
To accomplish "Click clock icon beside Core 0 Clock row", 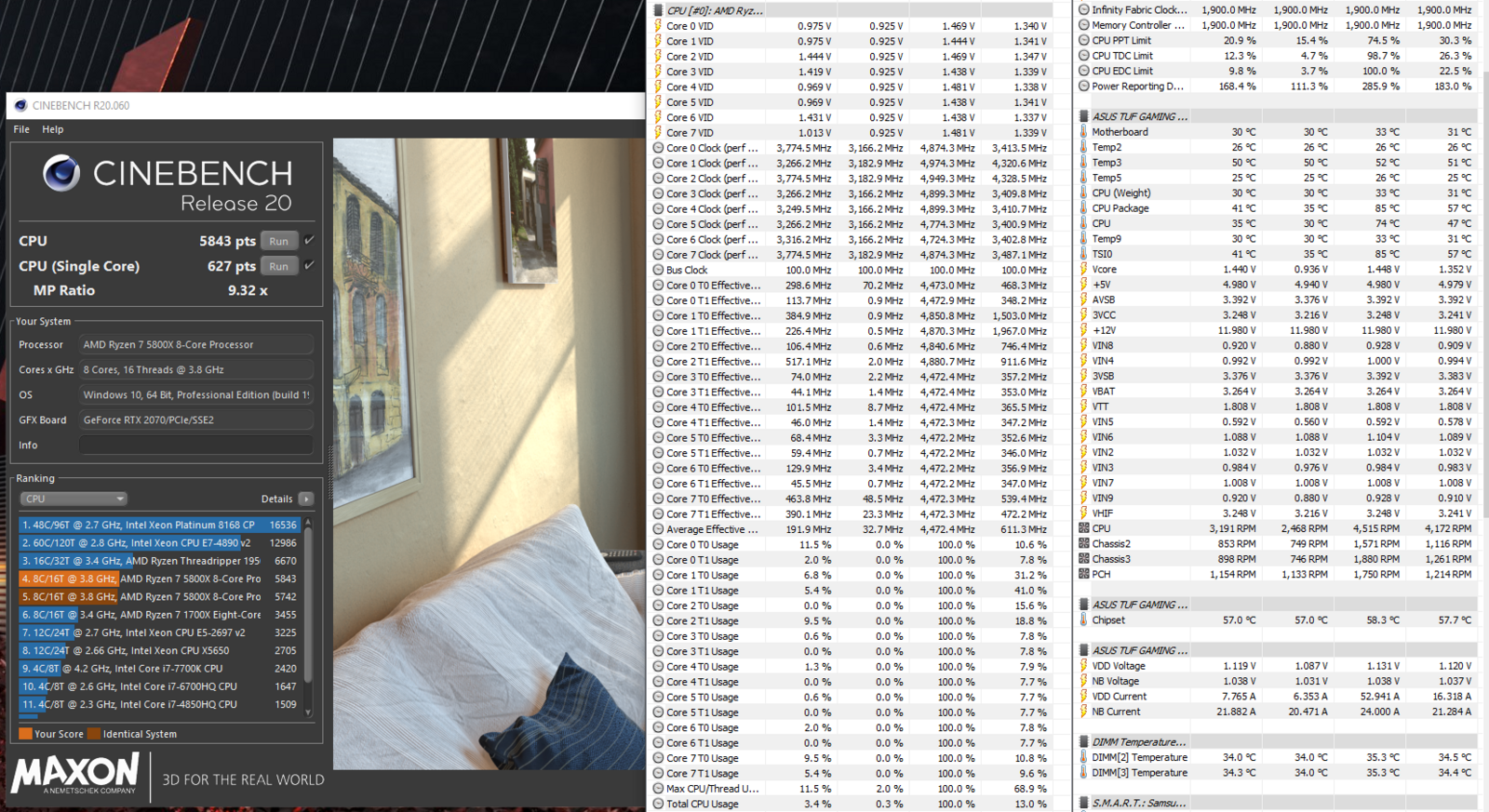I will coord(658,148).
